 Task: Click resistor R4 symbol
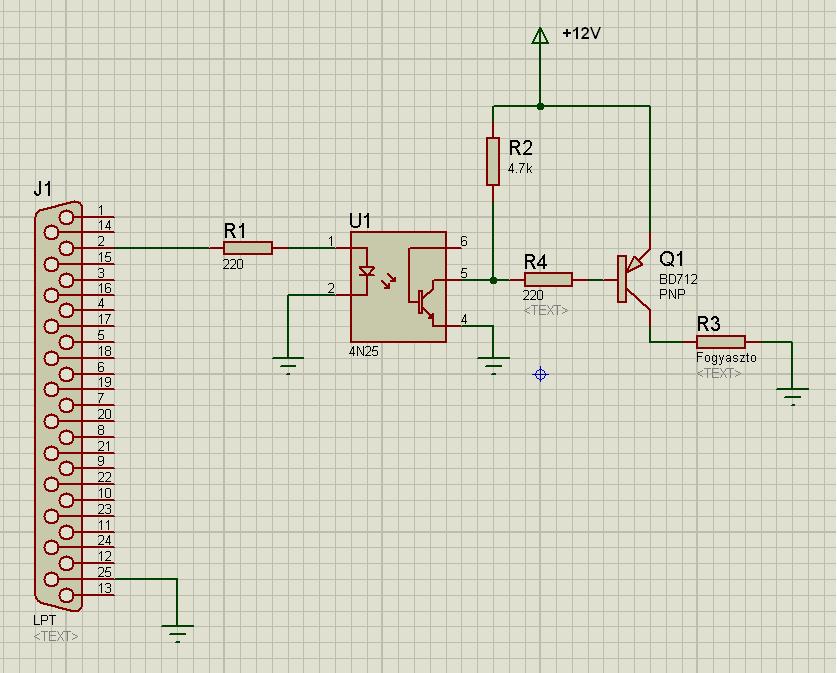[x=548, y=280]
